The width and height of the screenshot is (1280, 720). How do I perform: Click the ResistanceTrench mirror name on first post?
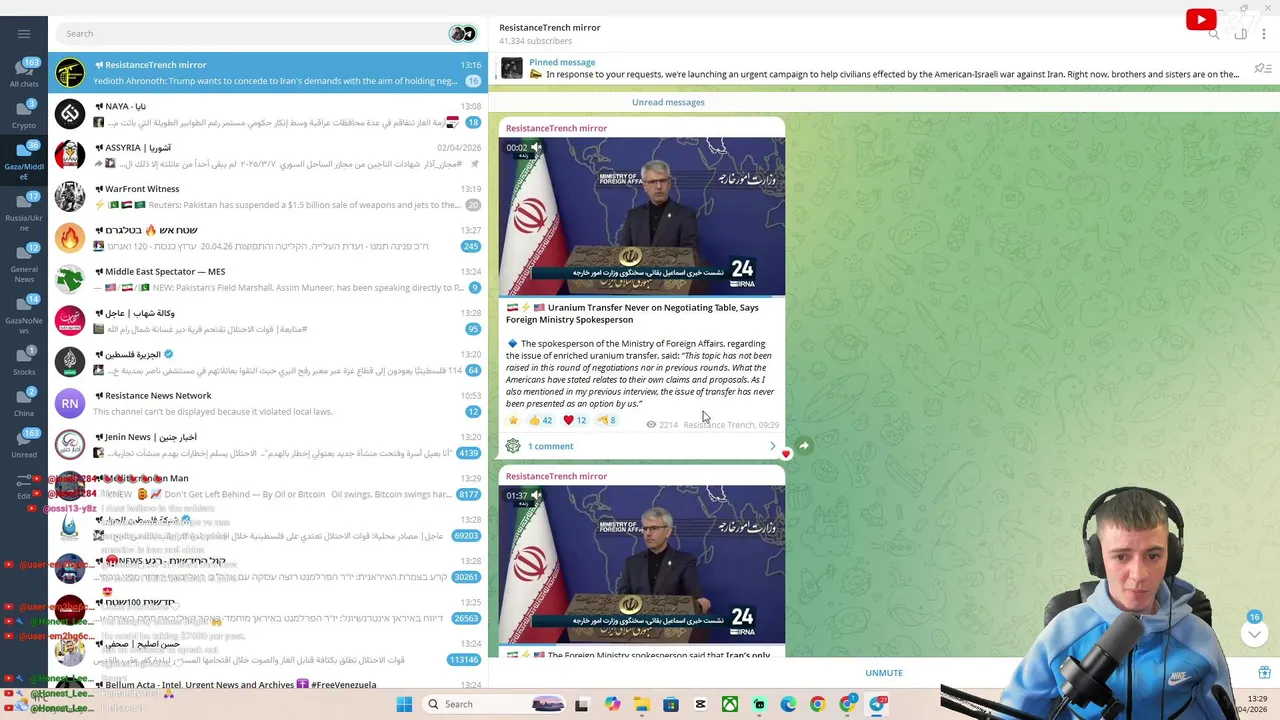556,128
